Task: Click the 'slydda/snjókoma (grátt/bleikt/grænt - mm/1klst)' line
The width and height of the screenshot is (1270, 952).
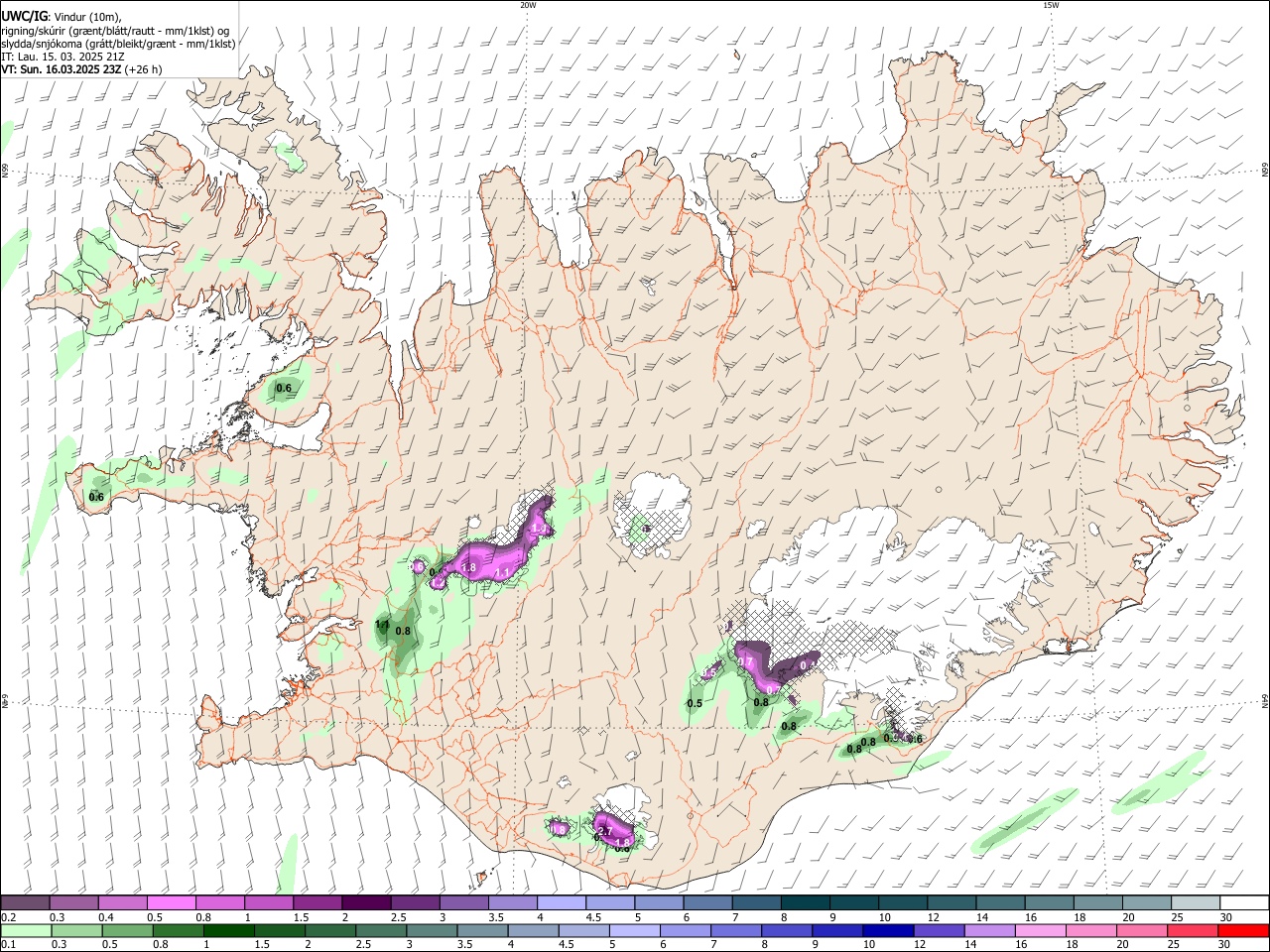Action: [x=118, y=44]
